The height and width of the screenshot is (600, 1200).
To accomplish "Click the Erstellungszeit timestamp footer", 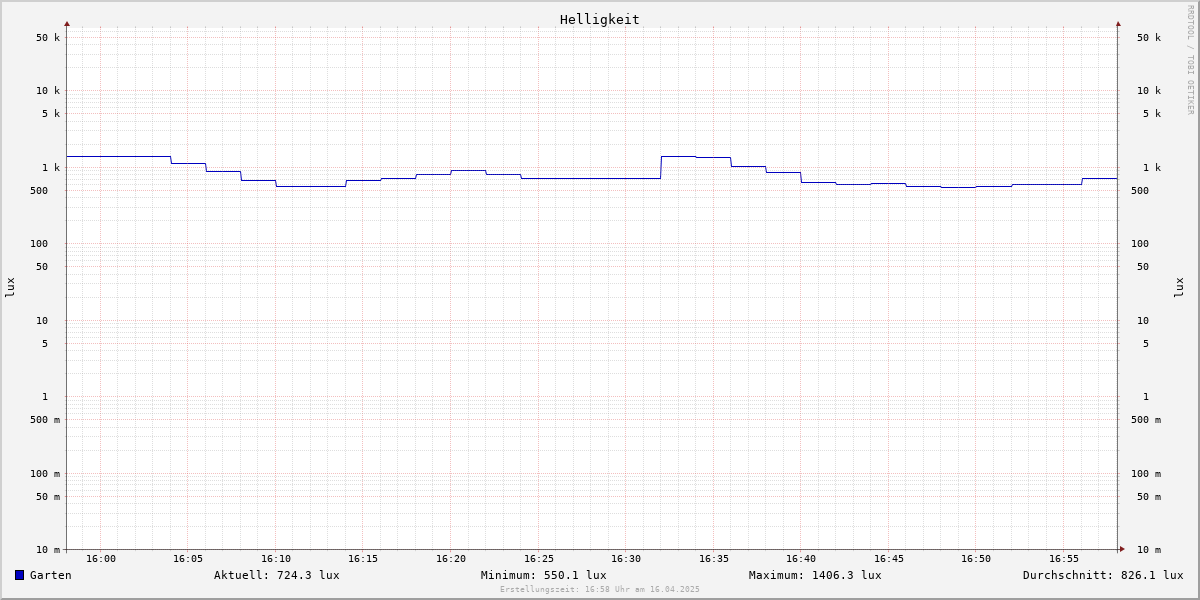I will (x=600, y=589).
